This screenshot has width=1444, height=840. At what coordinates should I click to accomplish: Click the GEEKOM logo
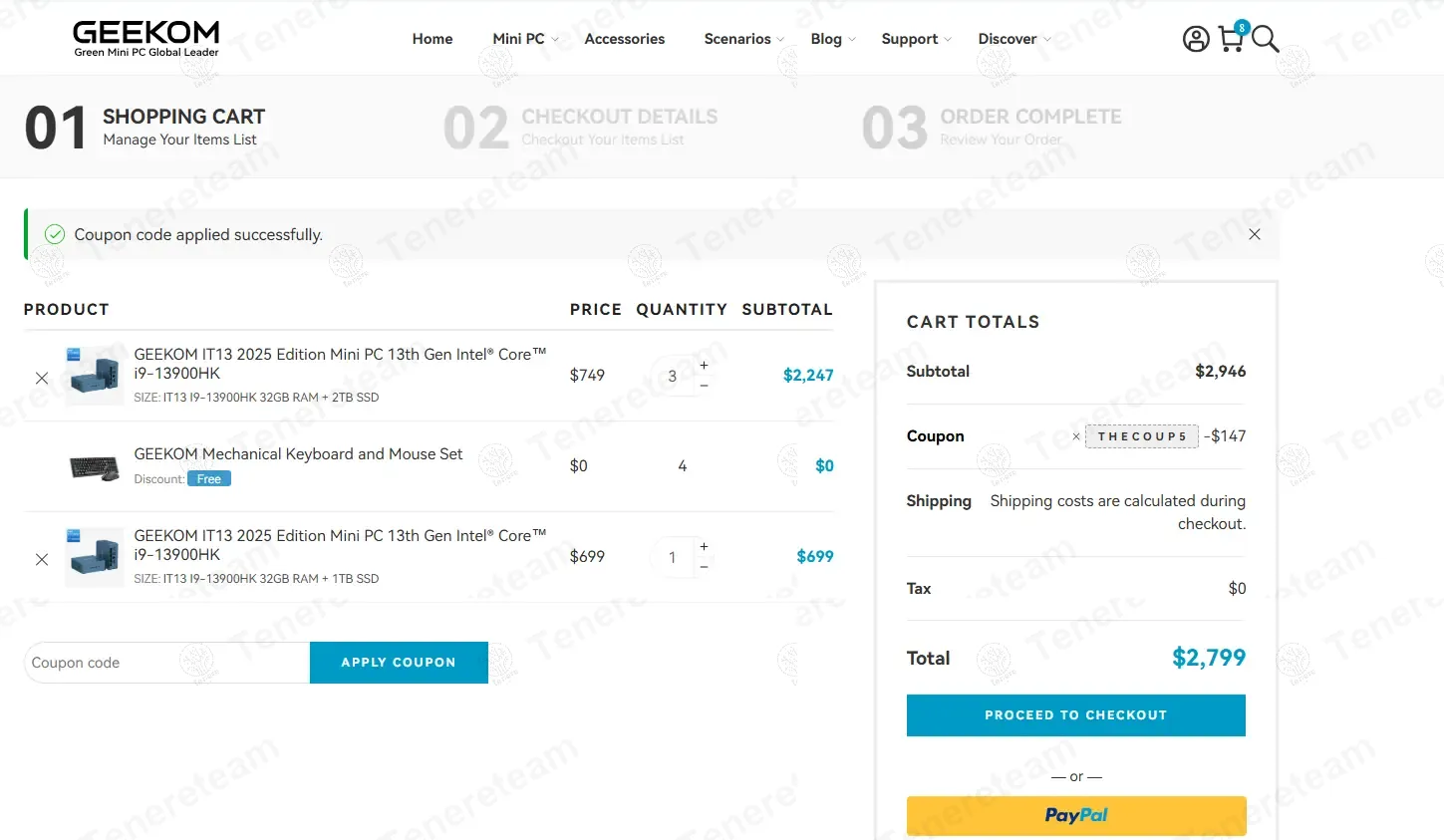tap(145, 38)
